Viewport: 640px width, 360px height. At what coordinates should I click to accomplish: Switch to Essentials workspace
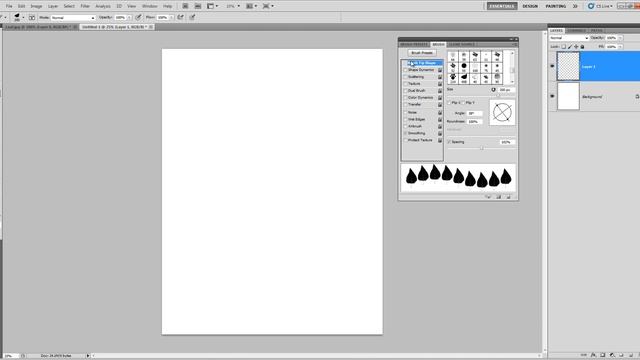pos(502,6)
